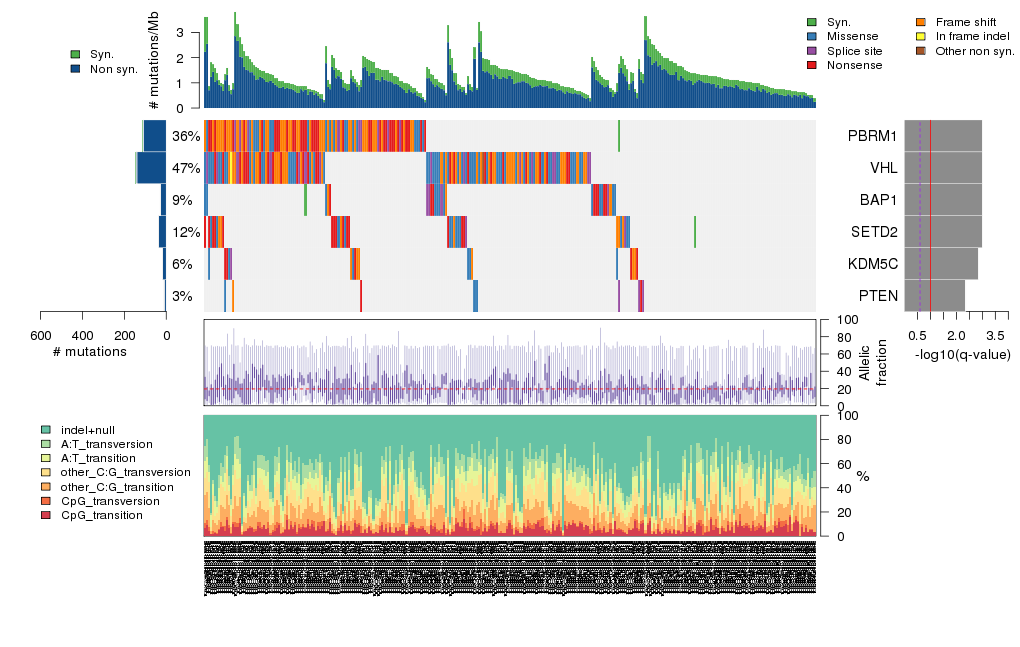Pick the Nonsense red legend swatch

coord(812,65)
